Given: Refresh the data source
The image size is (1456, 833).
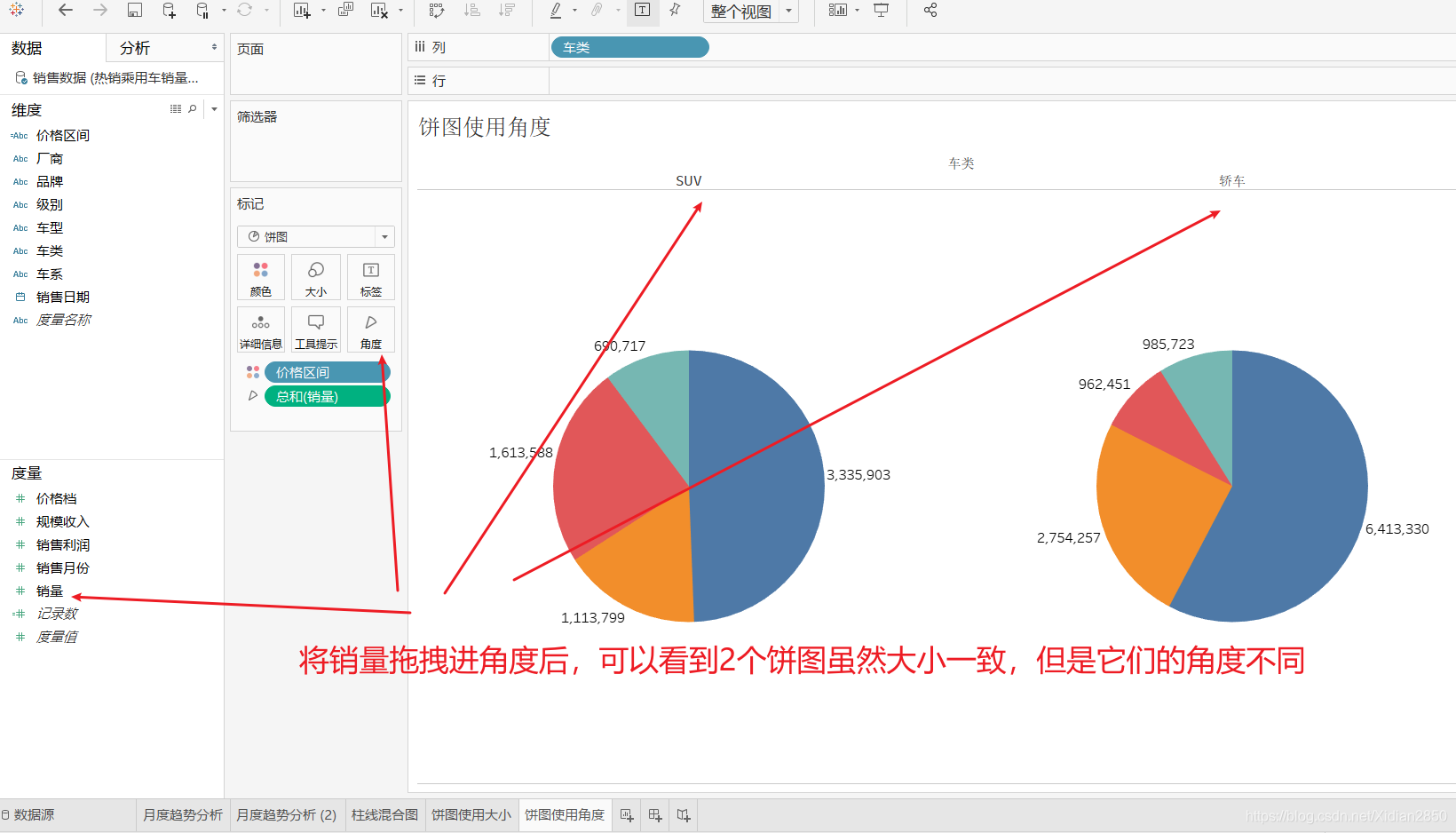Looking at the screenshot, I should [245, 10].
